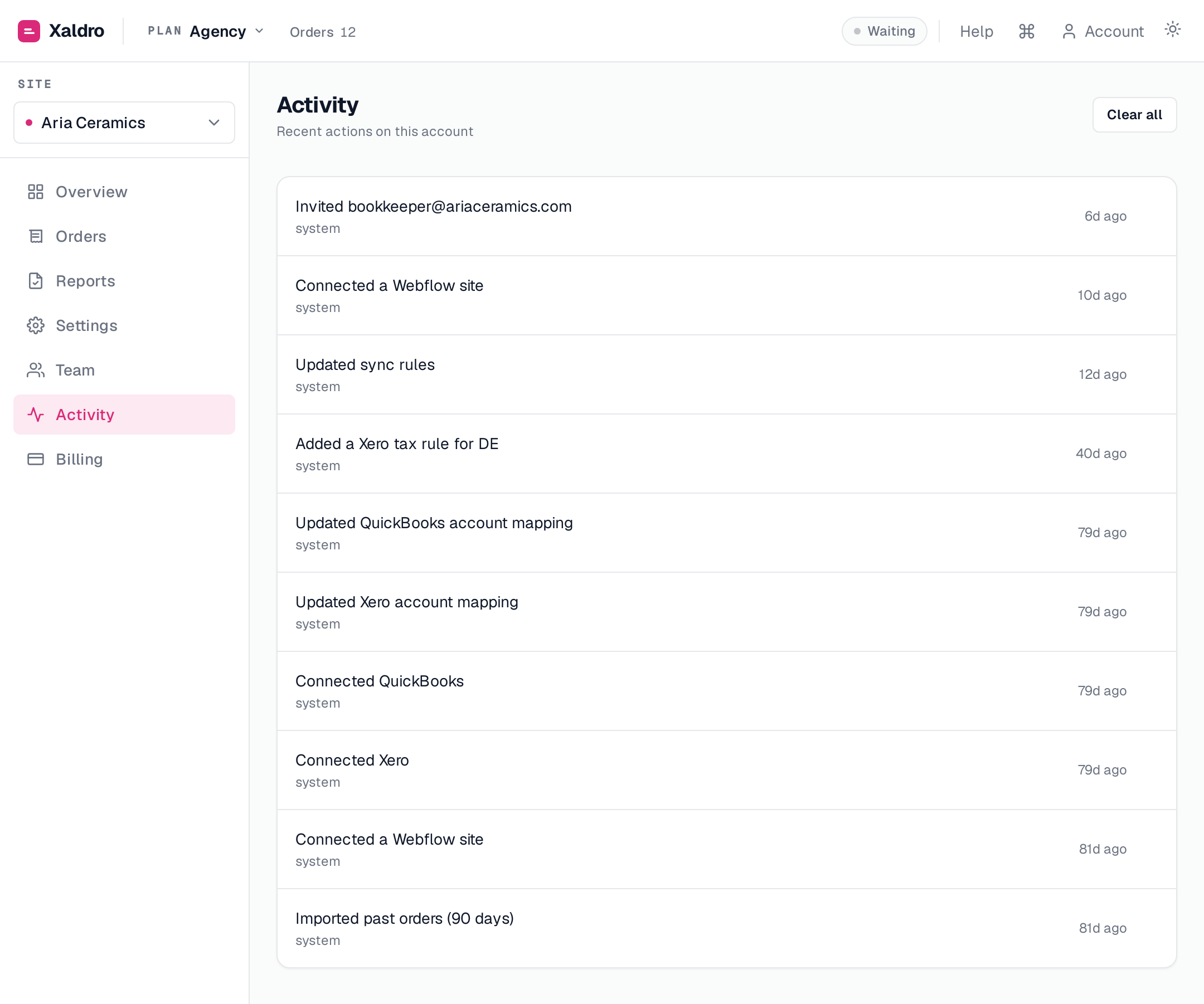Click the Account person icon
Screen dimensions: 1204x1004
[1068, 31]
